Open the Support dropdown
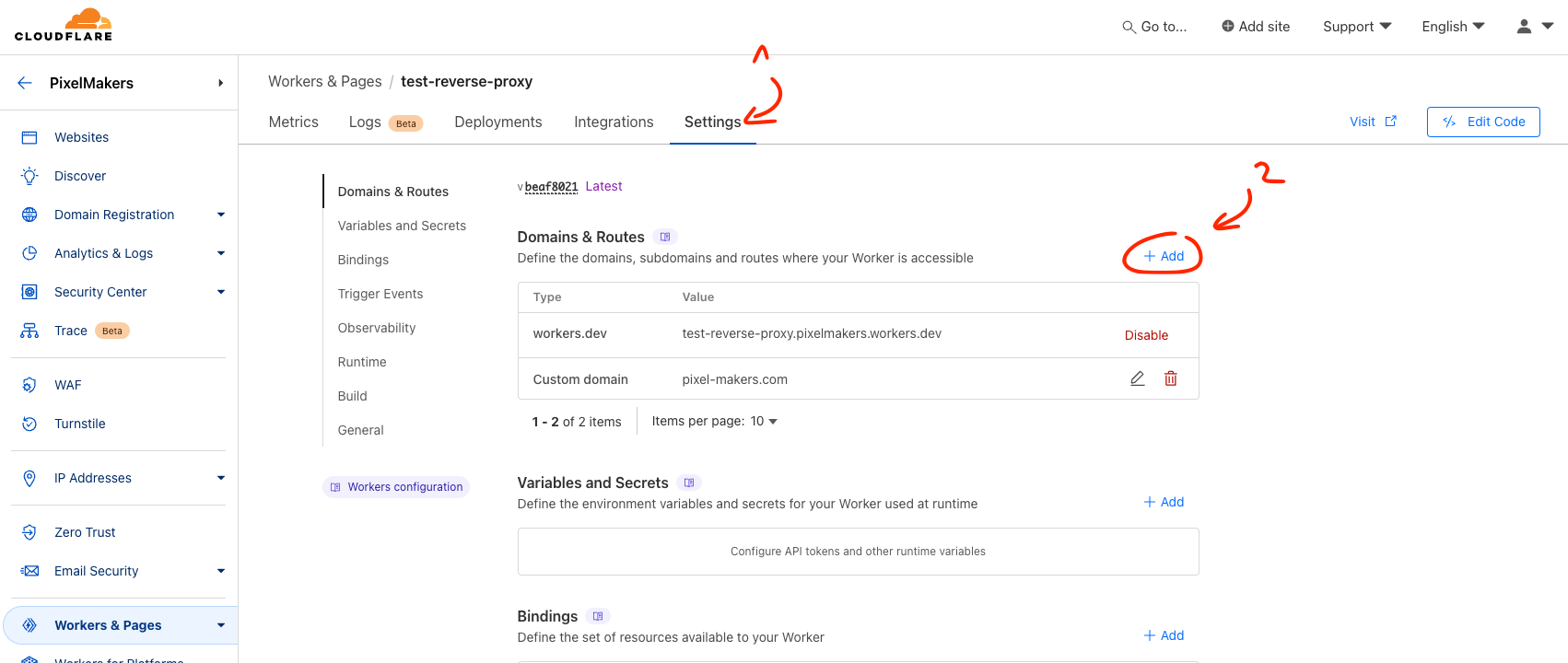This screenshot has height=663, width=1568. (x=1357, y=27)
